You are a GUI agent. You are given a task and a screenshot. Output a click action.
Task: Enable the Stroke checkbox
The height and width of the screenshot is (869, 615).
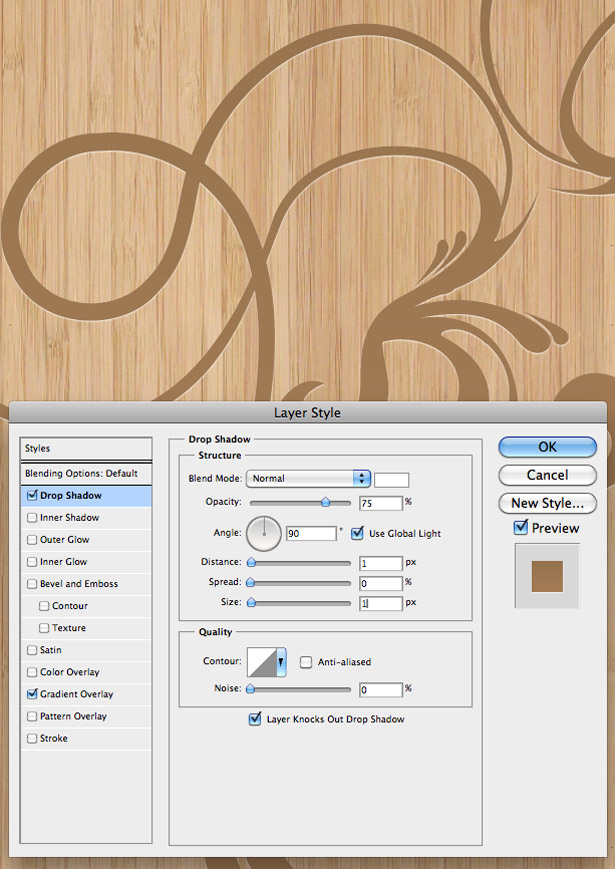click(32, 739)
